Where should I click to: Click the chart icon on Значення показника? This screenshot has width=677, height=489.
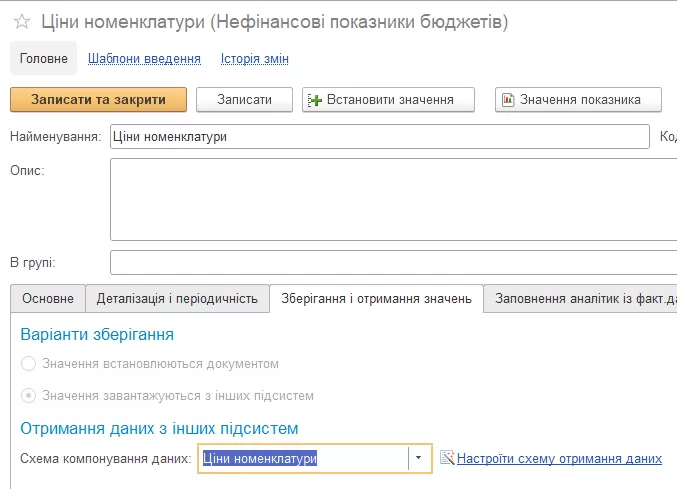coord(508,100)
